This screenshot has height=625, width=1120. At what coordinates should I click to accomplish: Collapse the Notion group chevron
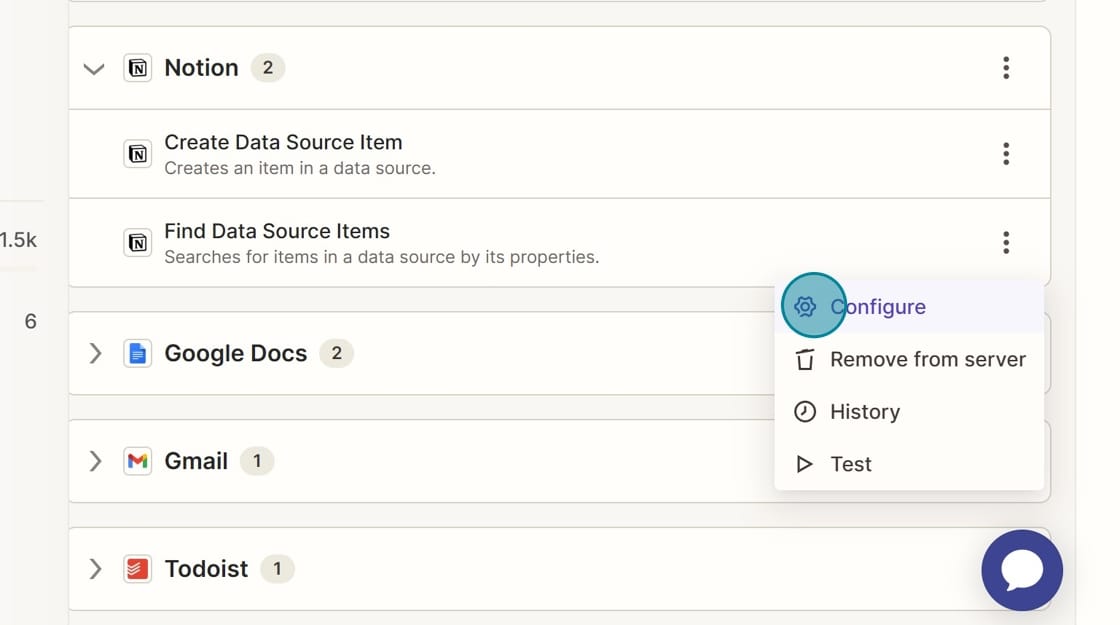94,69
